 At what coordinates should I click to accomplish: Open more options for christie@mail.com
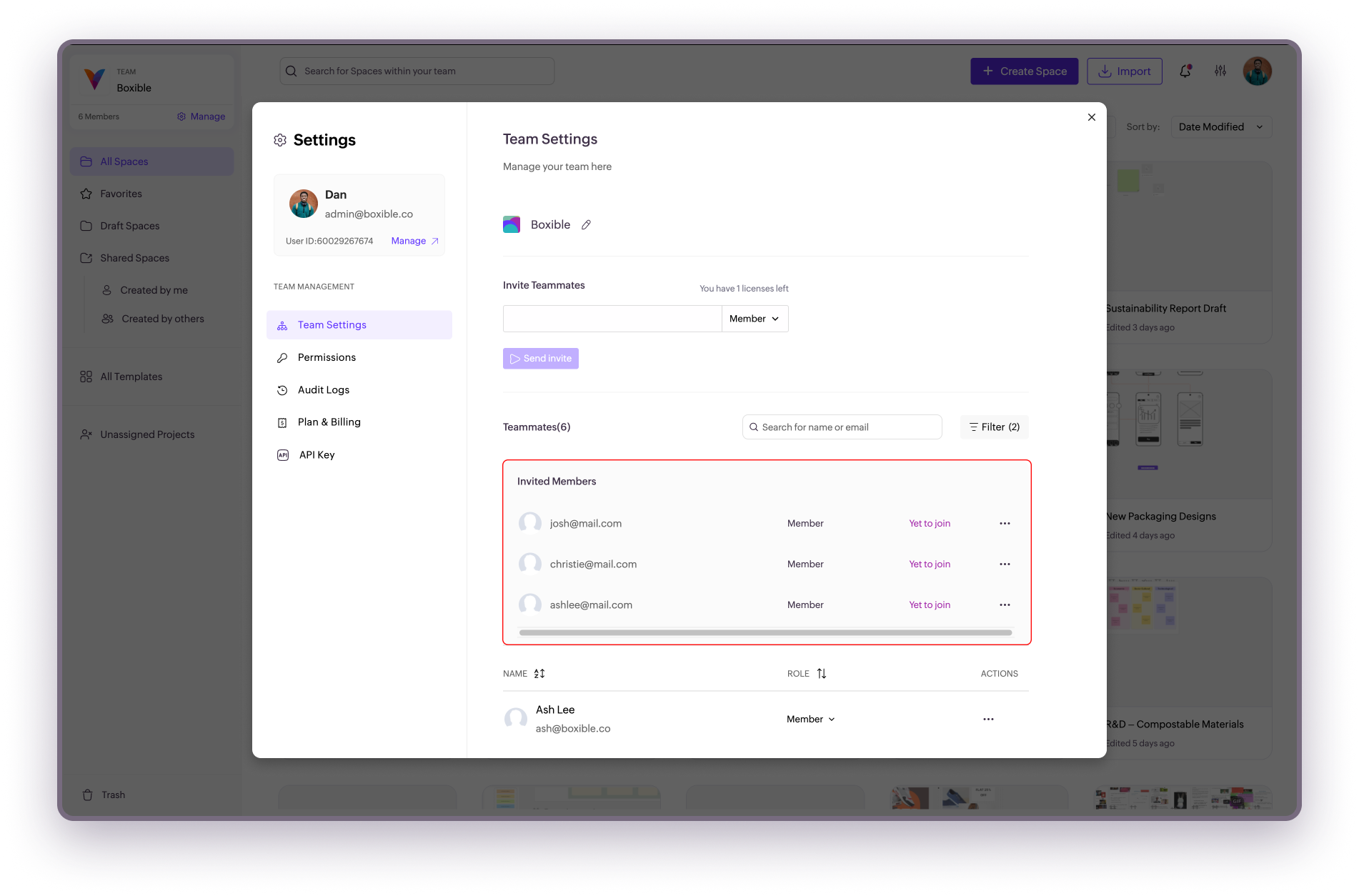[1005, 564]
